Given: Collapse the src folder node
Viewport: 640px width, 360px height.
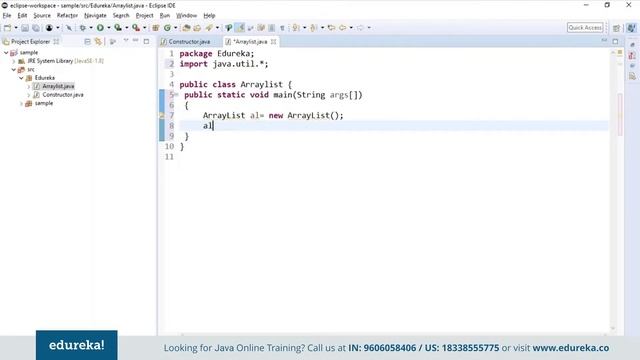Looking at the screenshot, I should (x=14, y=70).
